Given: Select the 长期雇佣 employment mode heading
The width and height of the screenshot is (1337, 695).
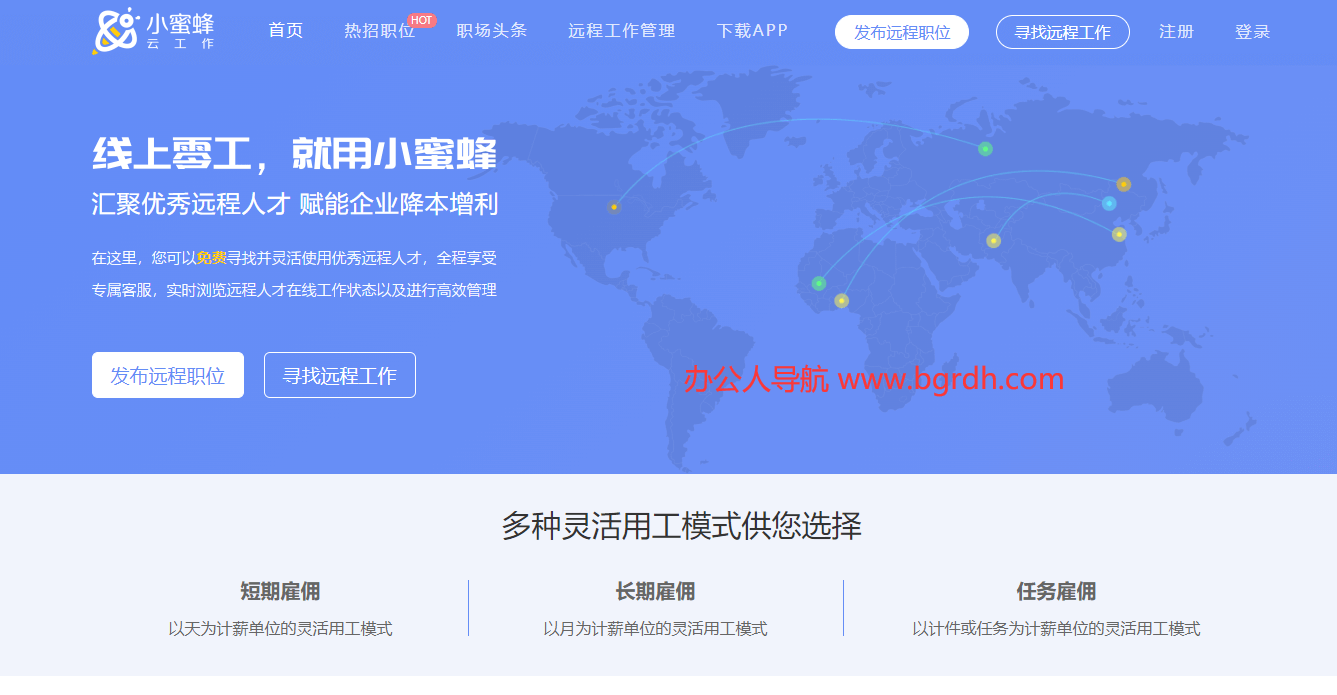Looking at the screenshot, I should (x=655, y=591).
